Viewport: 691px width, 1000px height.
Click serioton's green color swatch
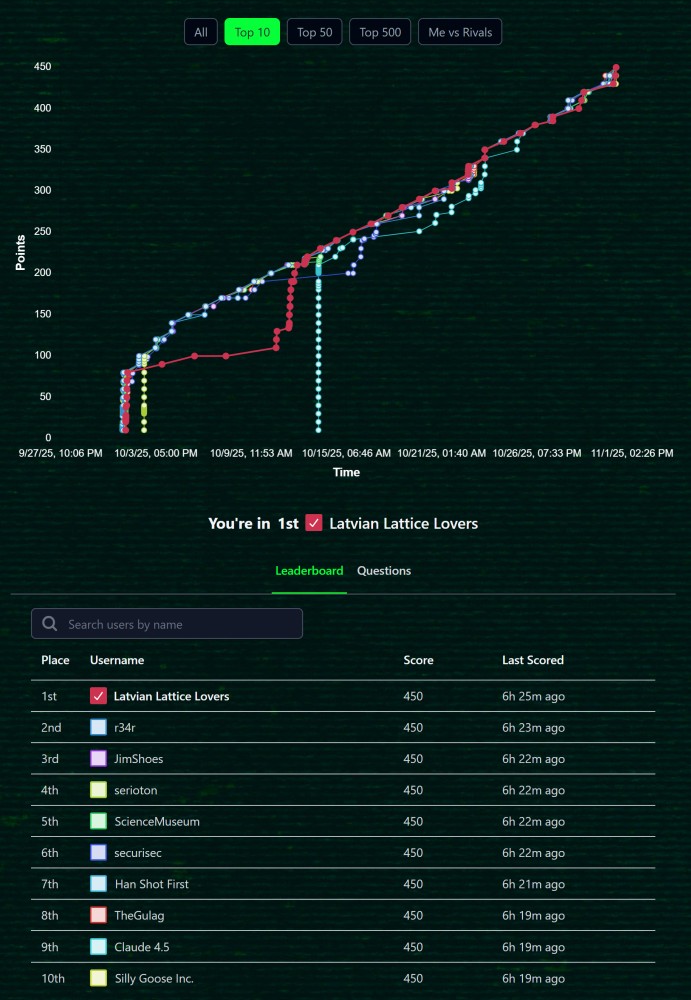point(98,790)
